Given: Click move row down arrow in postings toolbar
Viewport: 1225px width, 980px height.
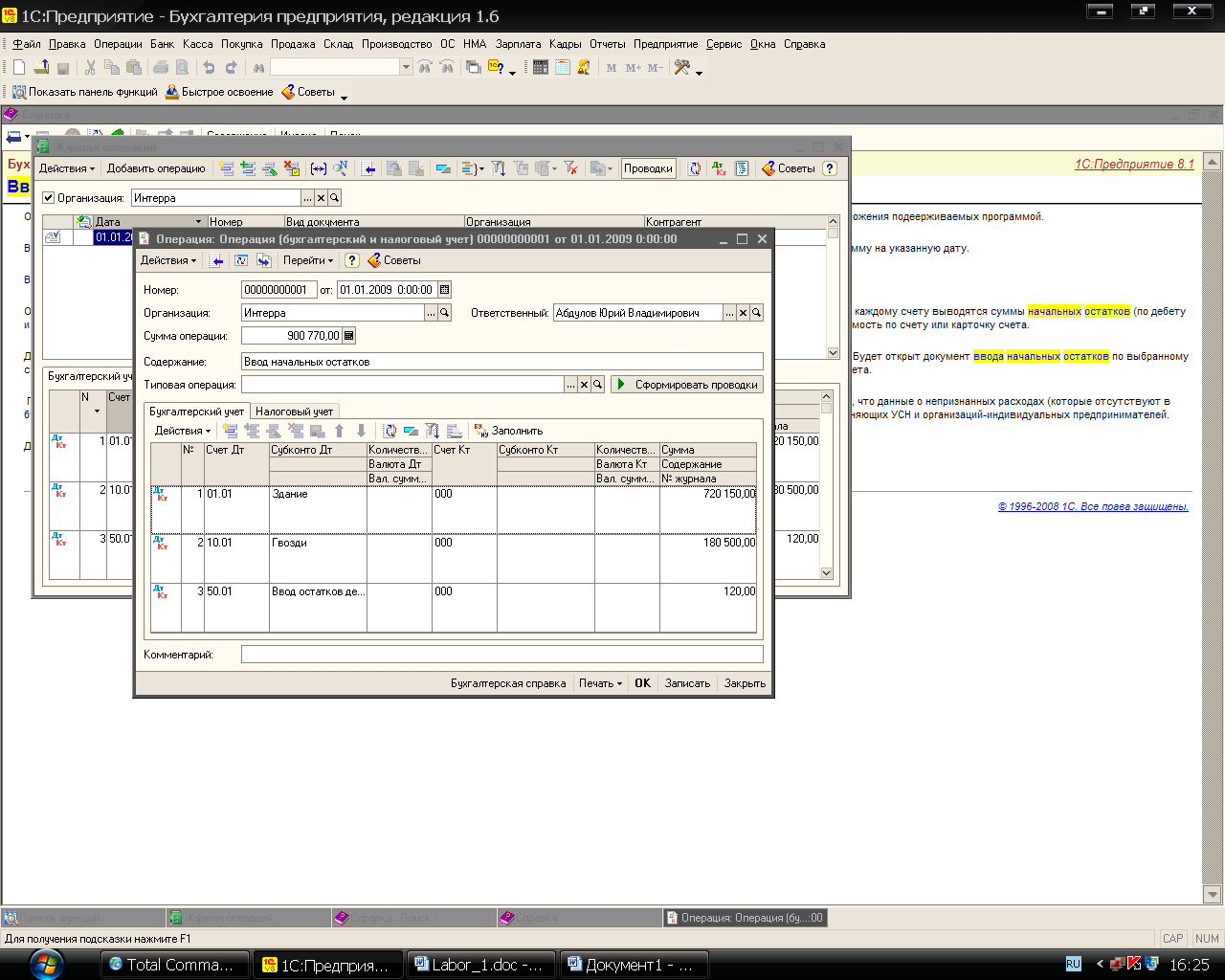Looking at the screenshot, I should pyautogui.click(x=361, y=431).
